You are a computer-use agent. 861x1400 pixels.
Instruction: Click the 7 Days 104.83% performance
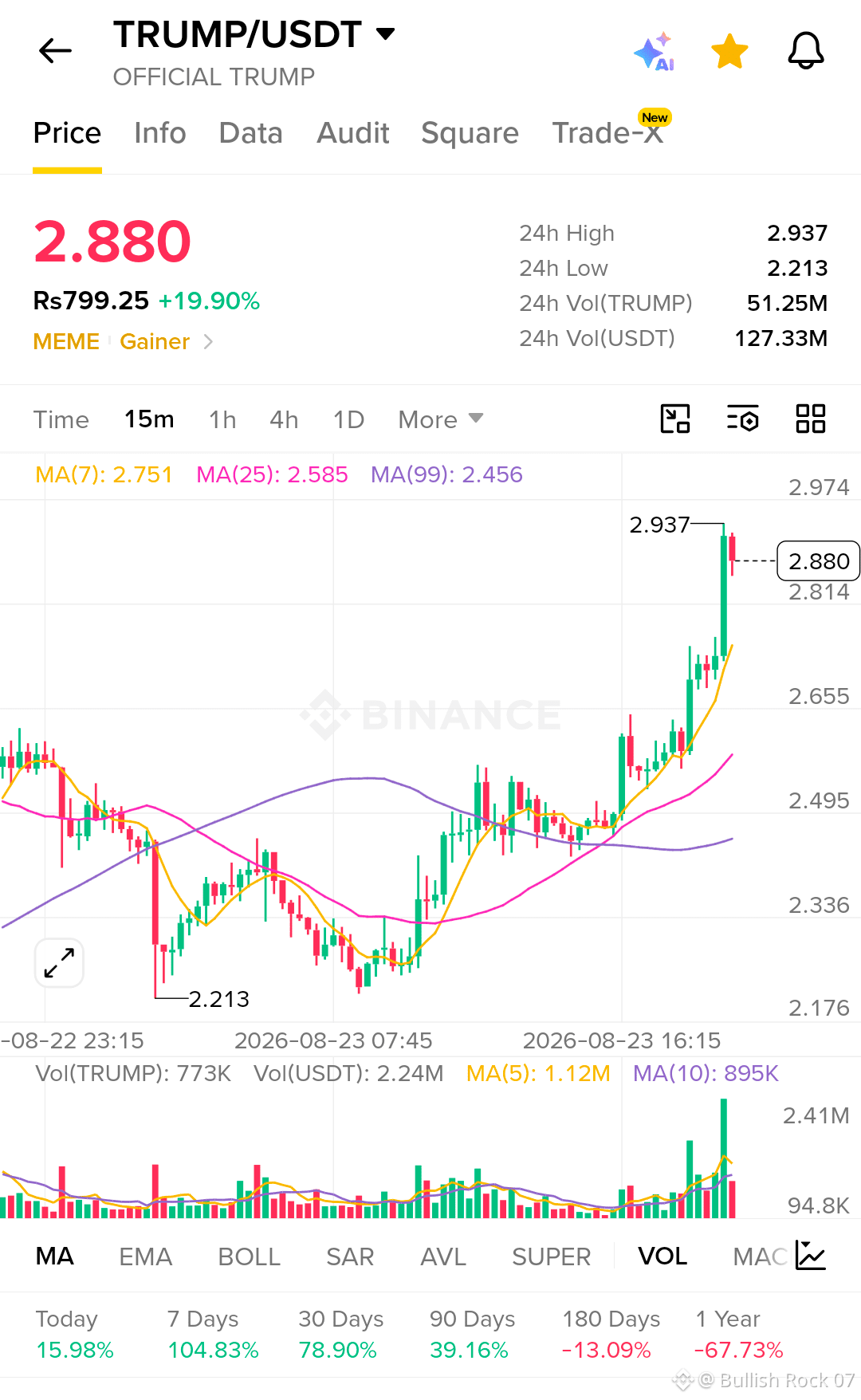pyautogui.click(x=213, y=1334)
